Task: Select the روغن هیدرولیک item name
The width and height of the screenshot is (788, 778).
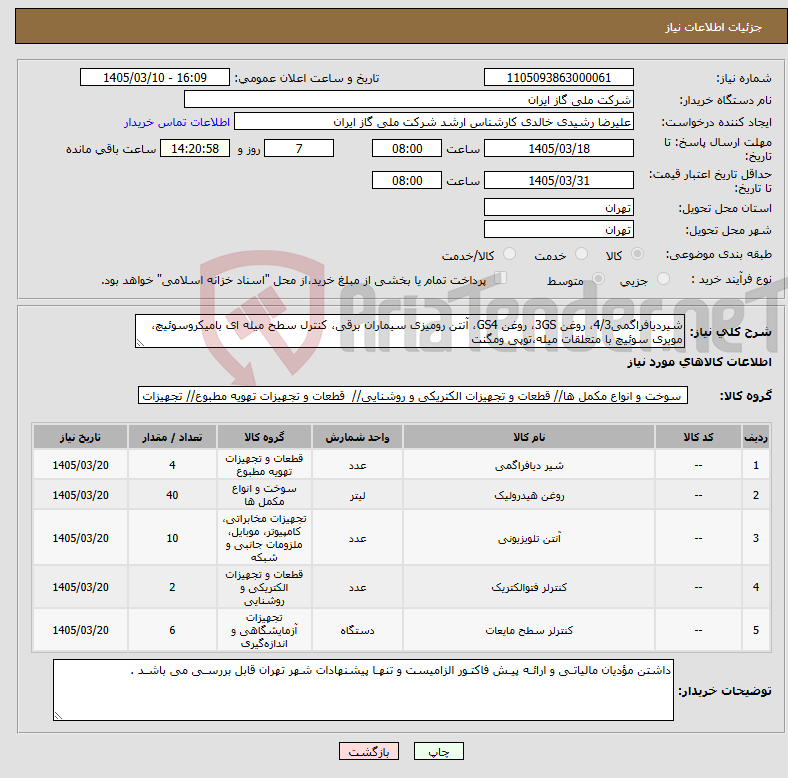Action: tap(529, 496)
